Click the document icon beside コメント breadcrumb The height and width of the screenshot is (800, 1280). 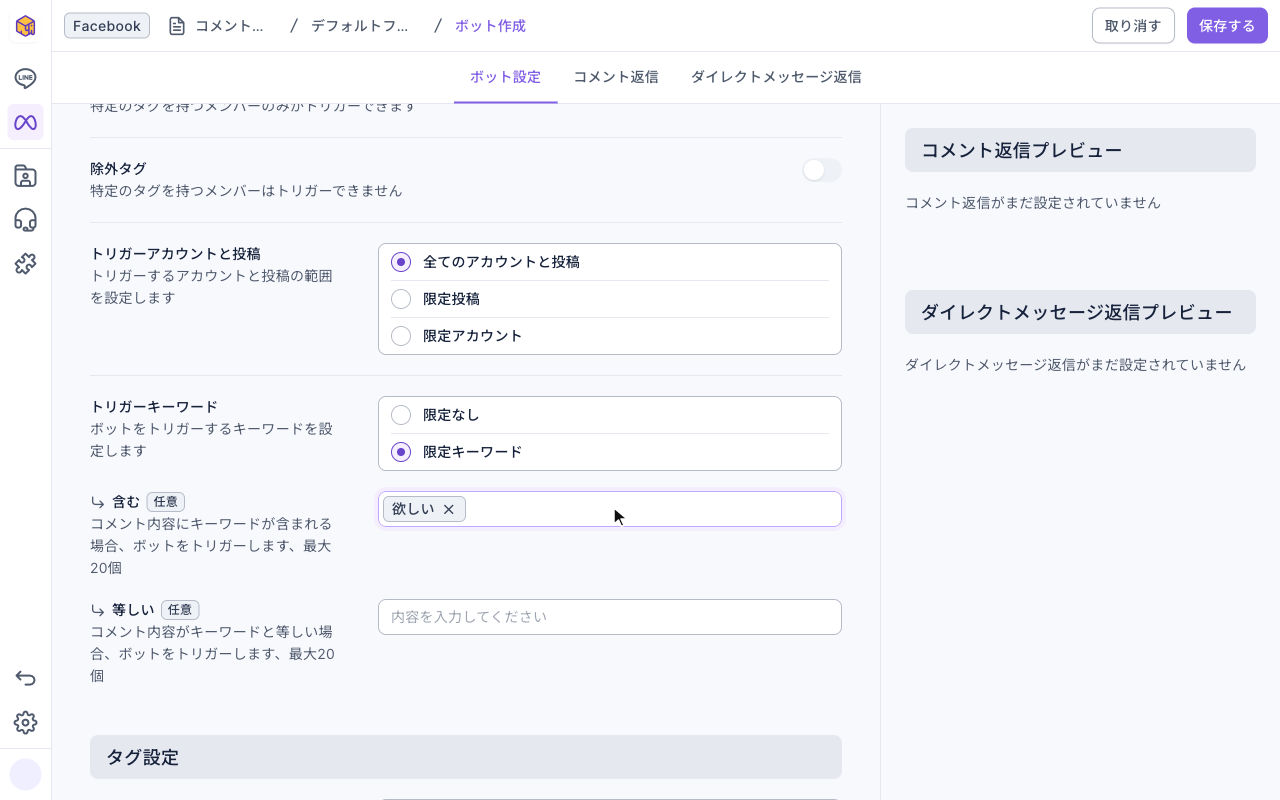click(177, 26)
